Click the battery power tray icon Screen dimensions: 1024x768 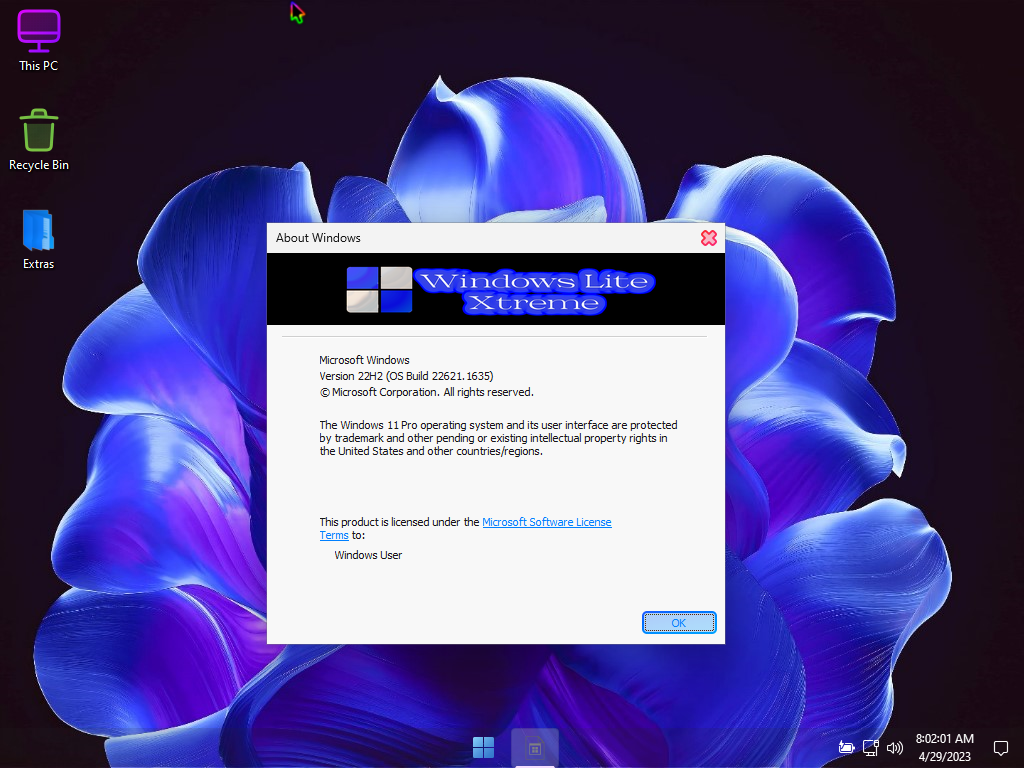[846, 748]
